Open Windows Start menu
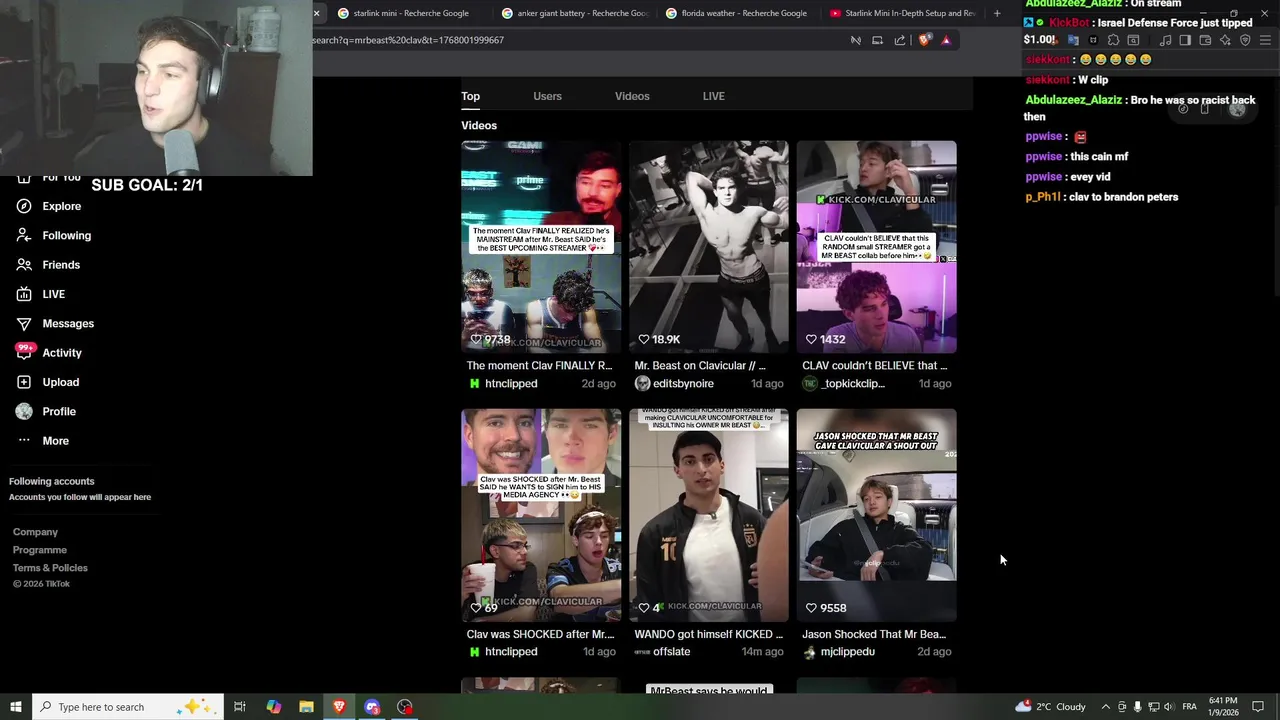 15,707
